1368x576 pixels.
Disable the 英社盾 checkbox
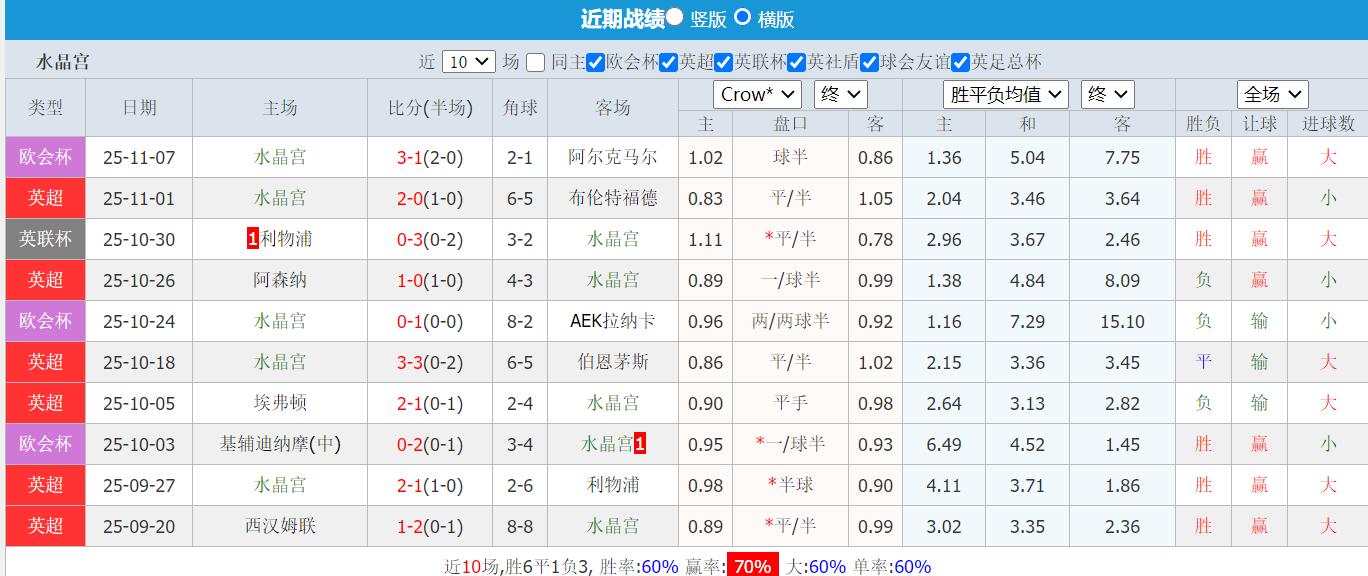tap(798, 61)
